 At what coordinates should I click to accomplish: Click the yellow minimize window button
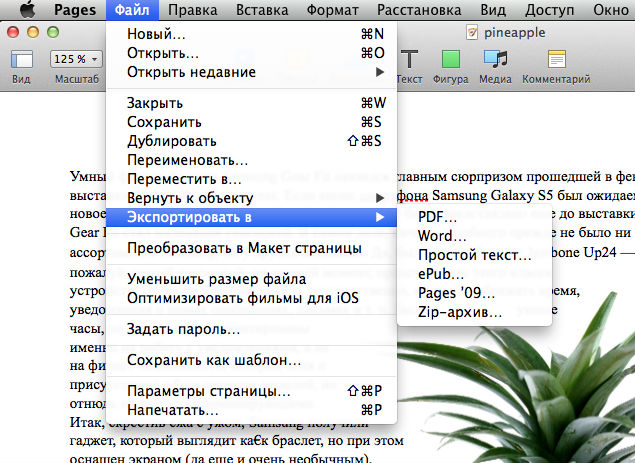pos(33,32)
